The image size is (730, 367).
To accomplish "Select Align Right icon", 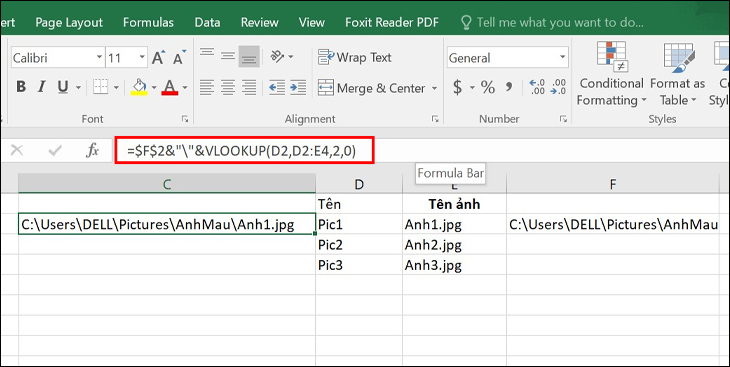I will pyautogui.click(x=249, y=87).
